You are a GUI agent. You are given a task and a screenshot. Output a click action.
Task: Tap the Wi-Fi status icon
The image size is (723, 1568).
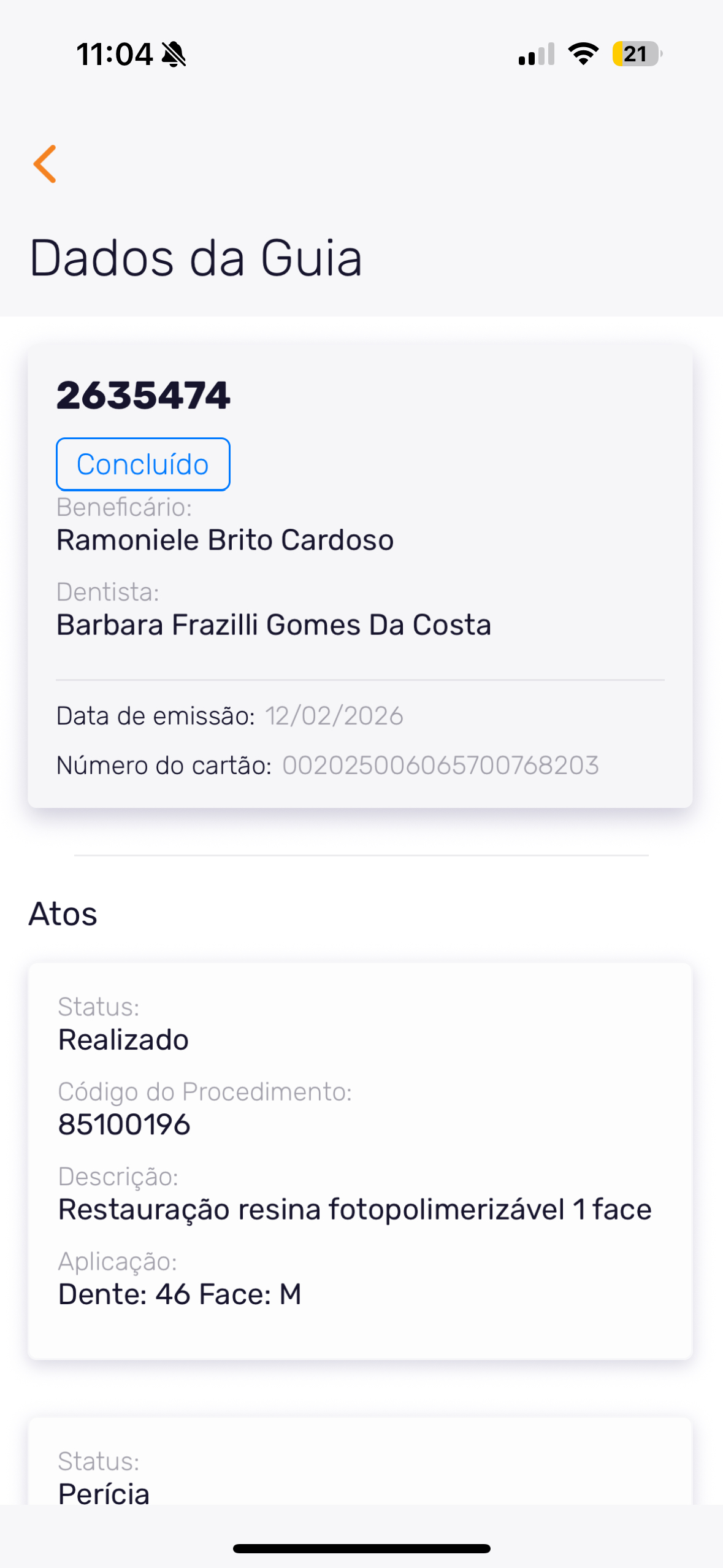[x=583, y=54]
